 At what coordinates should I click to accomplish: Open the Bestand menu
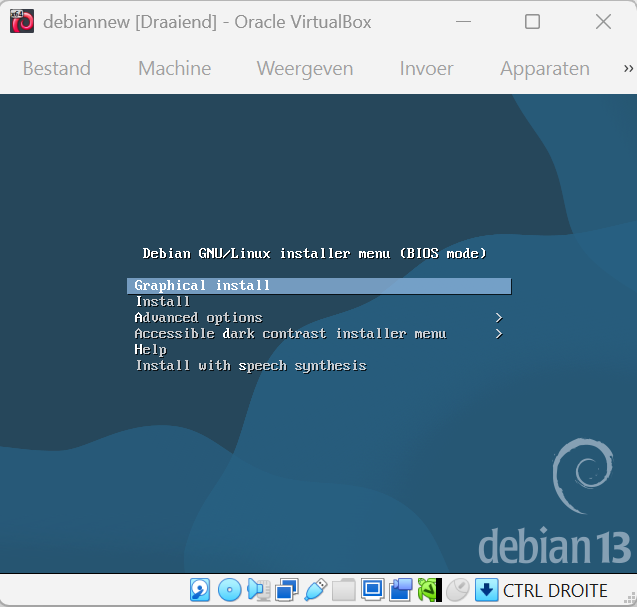(56, 68)
